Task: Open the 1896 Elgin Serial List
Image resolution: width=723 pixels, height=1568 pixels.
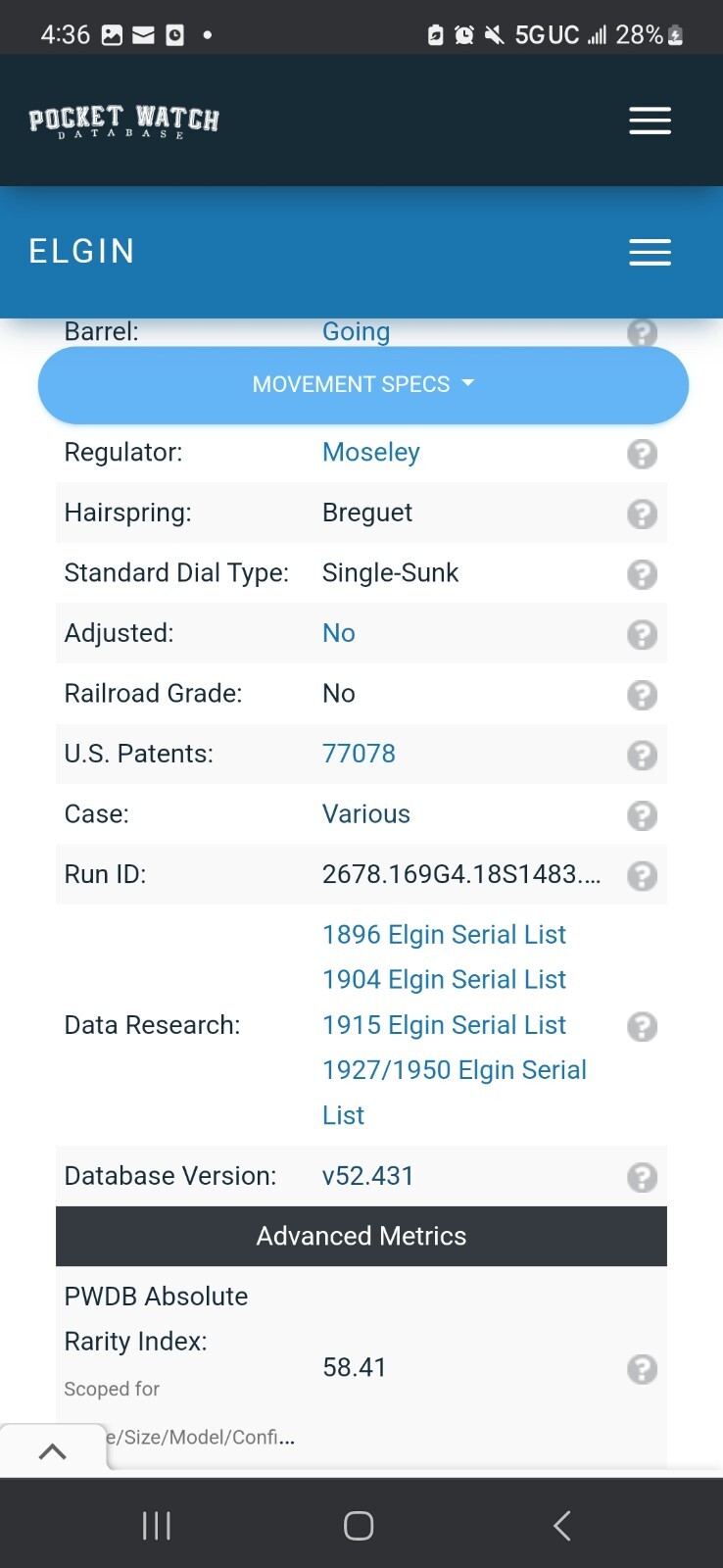Action: click(x=444, y=935)
